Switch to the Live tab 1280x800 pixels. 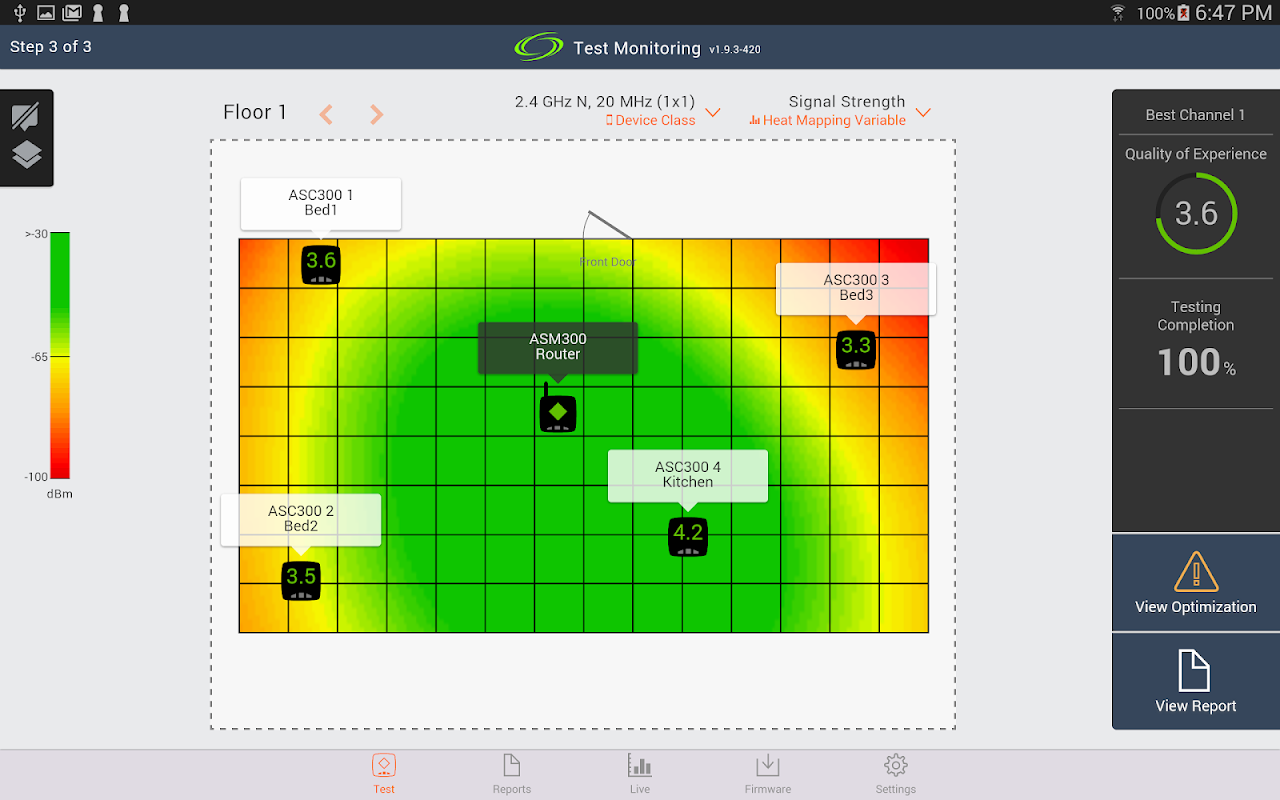[640, 774]
